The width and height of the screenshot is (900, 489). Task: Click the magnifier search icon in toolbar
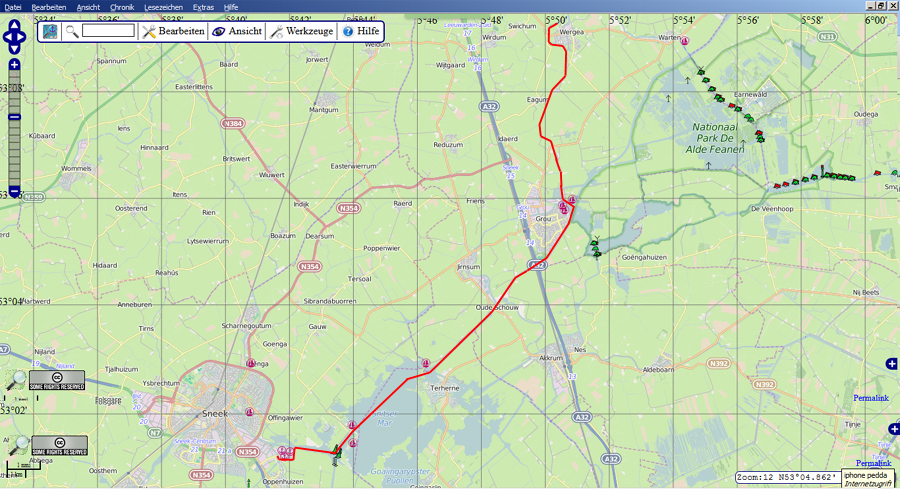pyautogui.click(x=72, y=32)
